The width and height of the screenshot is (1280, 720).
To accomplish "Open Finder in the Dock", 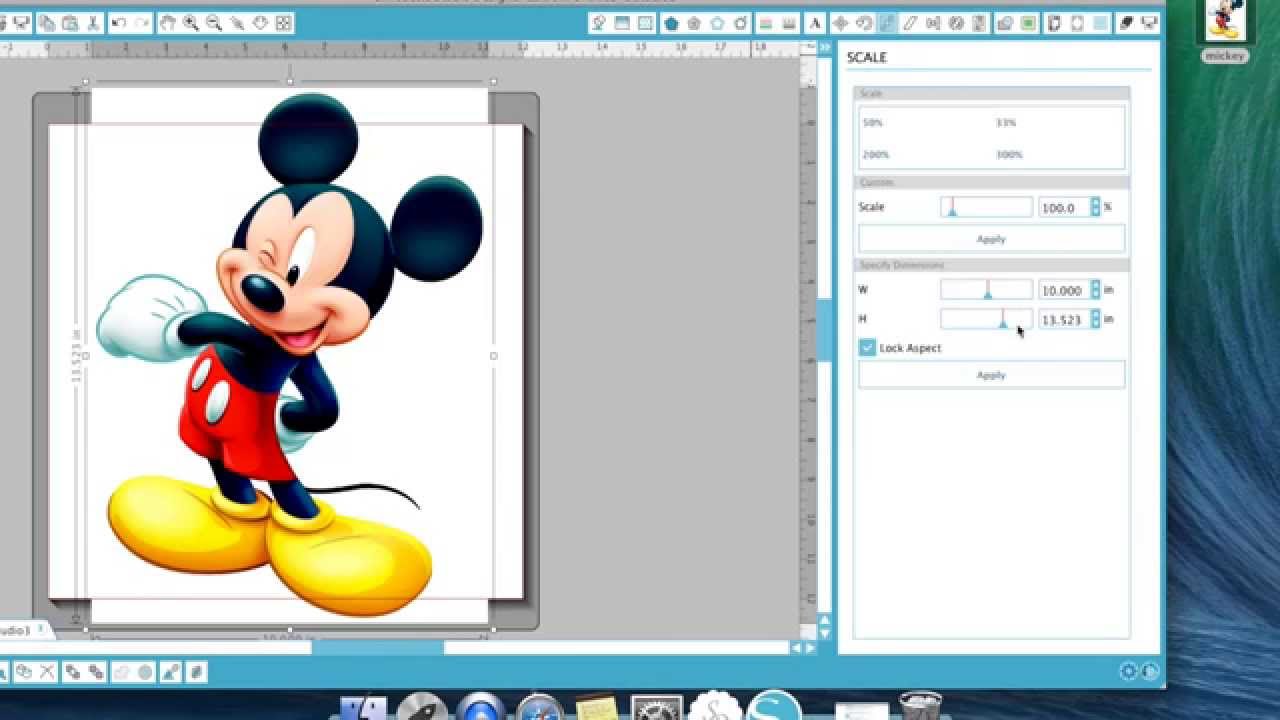I will coord(363,707).
